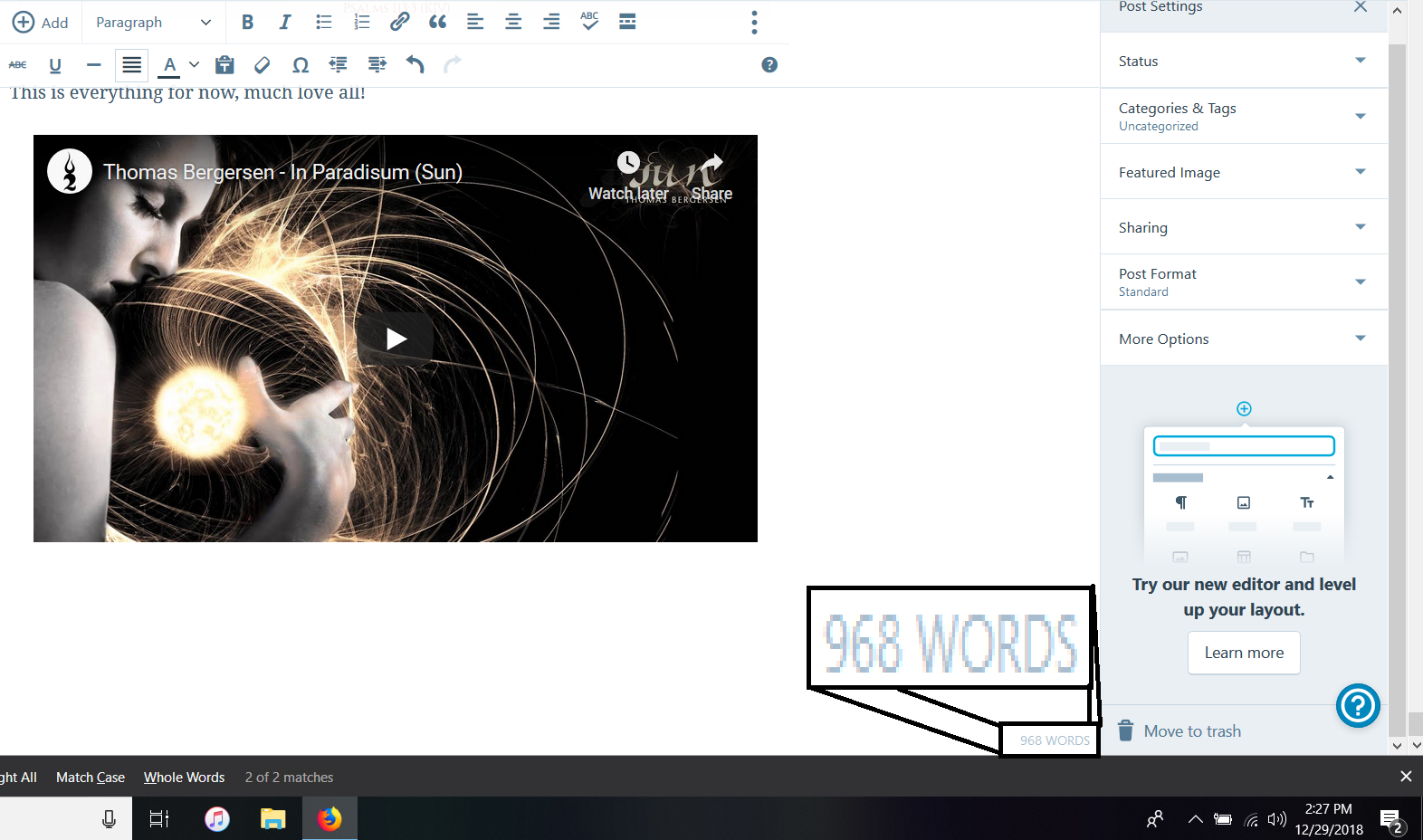Insert a blockquote
The image size is (1423, 840).
click(438, 23)
